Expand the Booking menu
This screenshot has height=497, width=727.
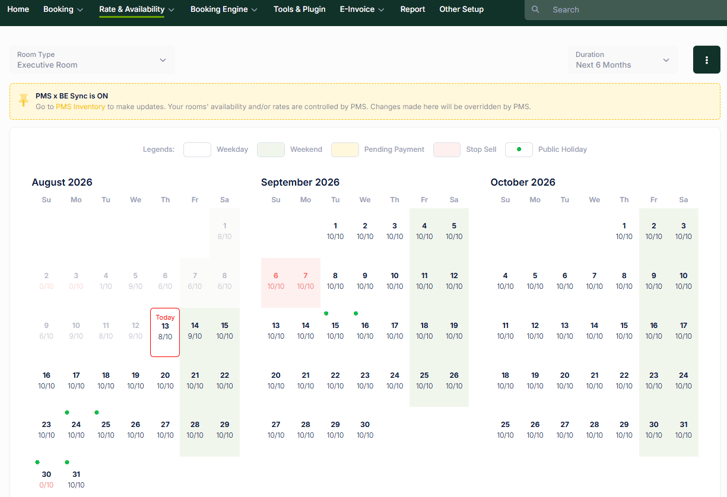63,9
